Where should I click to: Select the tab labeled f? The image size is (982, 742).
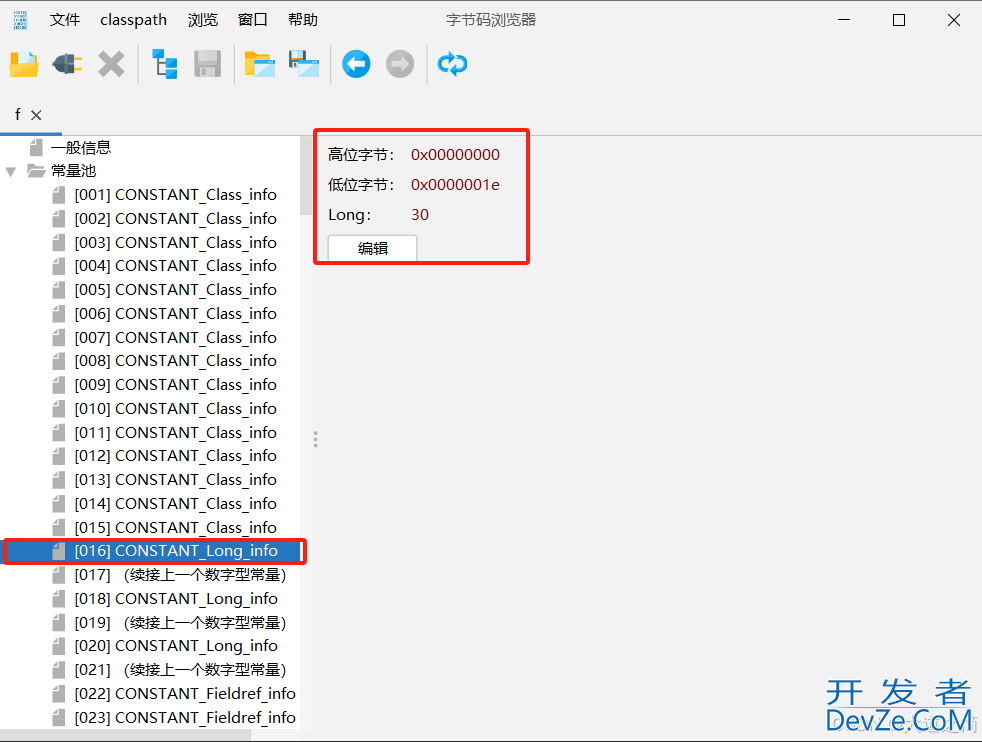click(18, 115)
